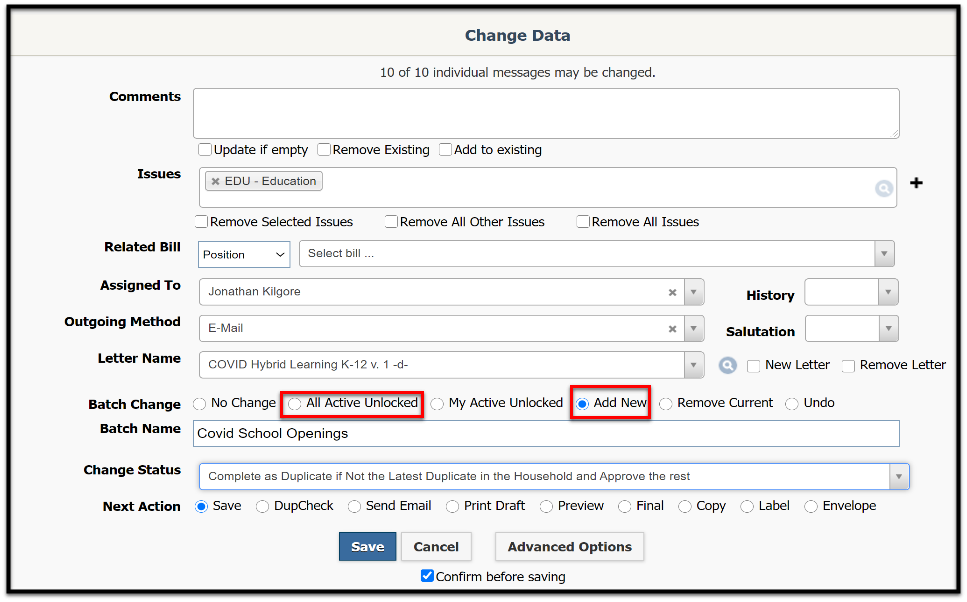Viewport: 967px width, 602px height.
Task: Click the plus icon to add an issue
Action: pos(916,183)
